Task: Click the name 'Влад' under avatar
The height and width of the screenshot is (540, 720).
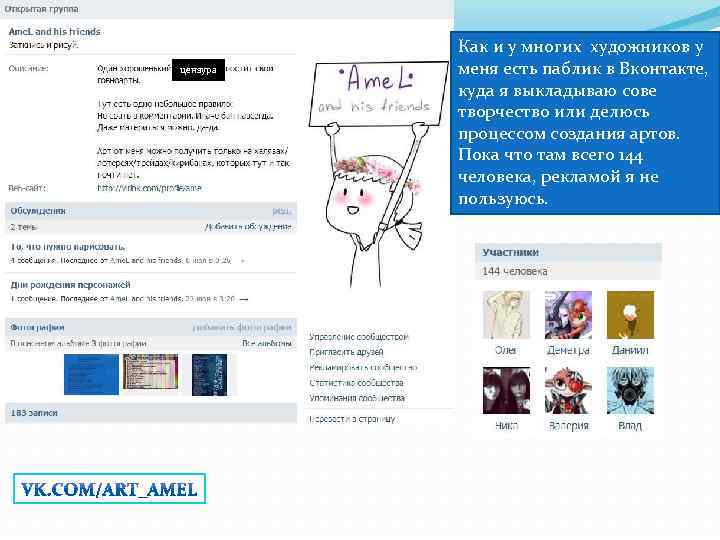Action: (630, 426)
